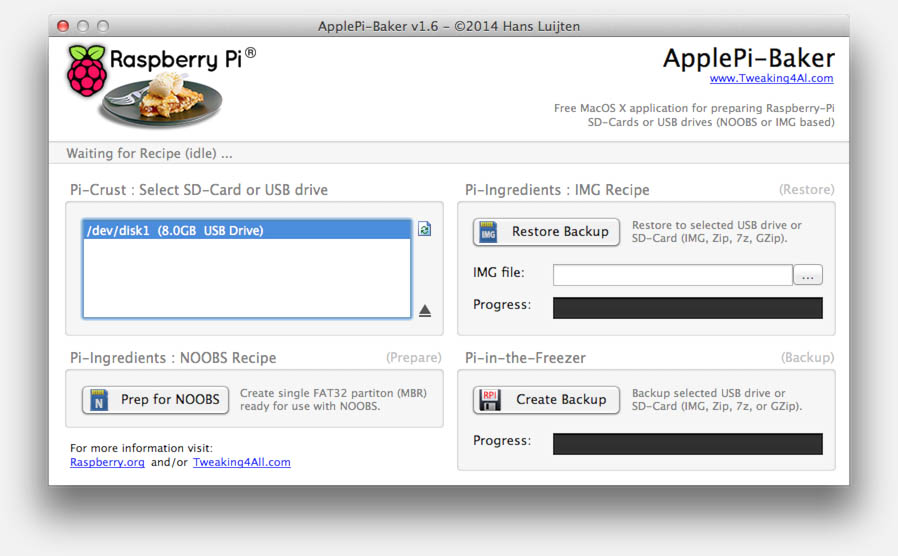Click the Pi-Crust section heading

point(199,190)
